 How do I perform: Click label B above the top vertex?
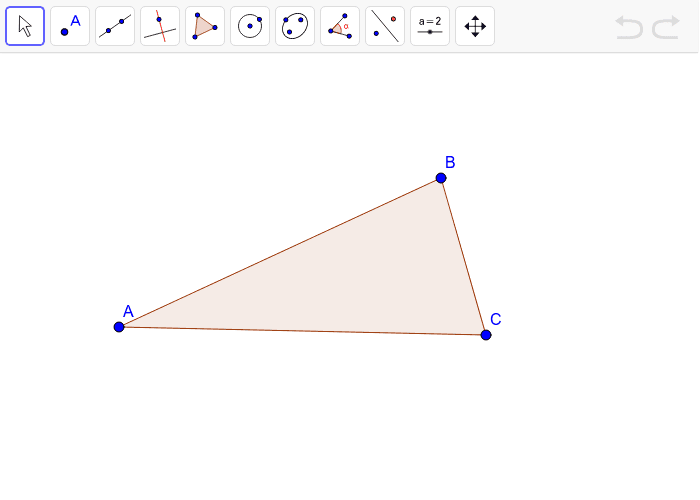pos(450,162)
